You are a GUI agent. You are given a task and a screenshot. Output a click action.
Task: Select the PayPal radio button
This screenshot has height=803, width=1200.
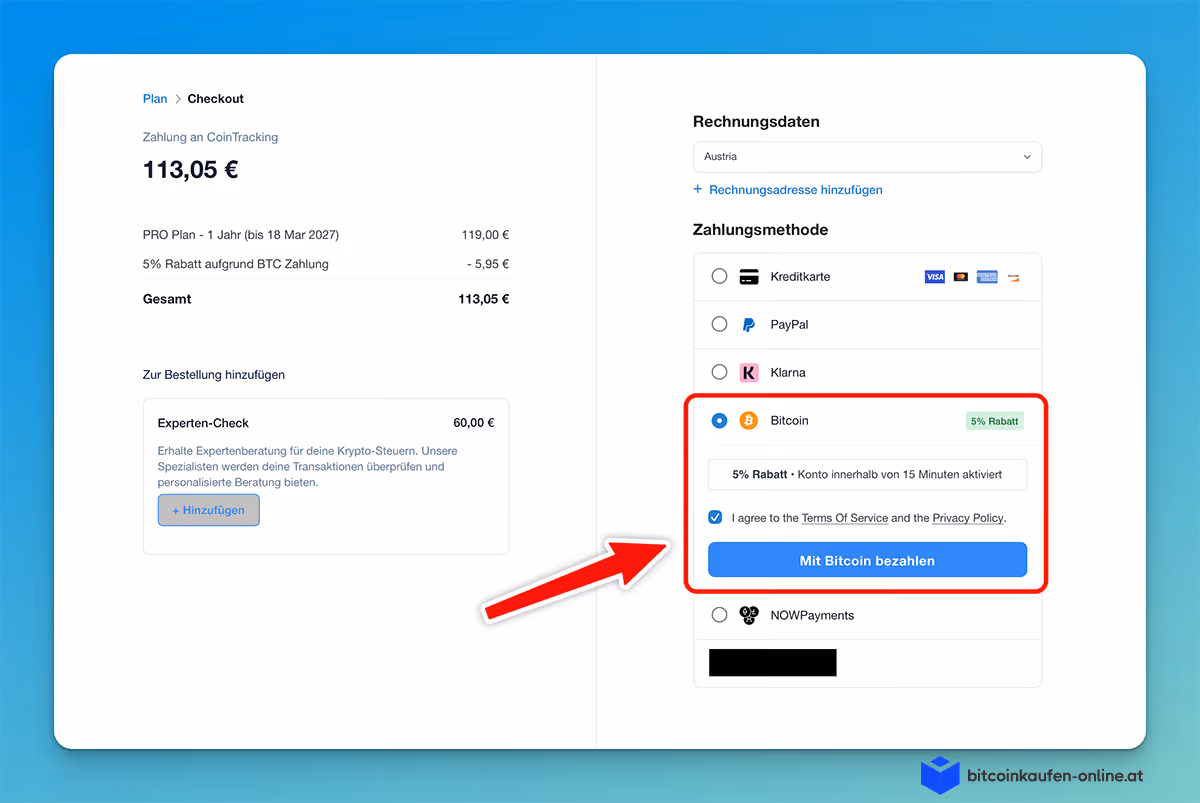(x=719, y=324)
